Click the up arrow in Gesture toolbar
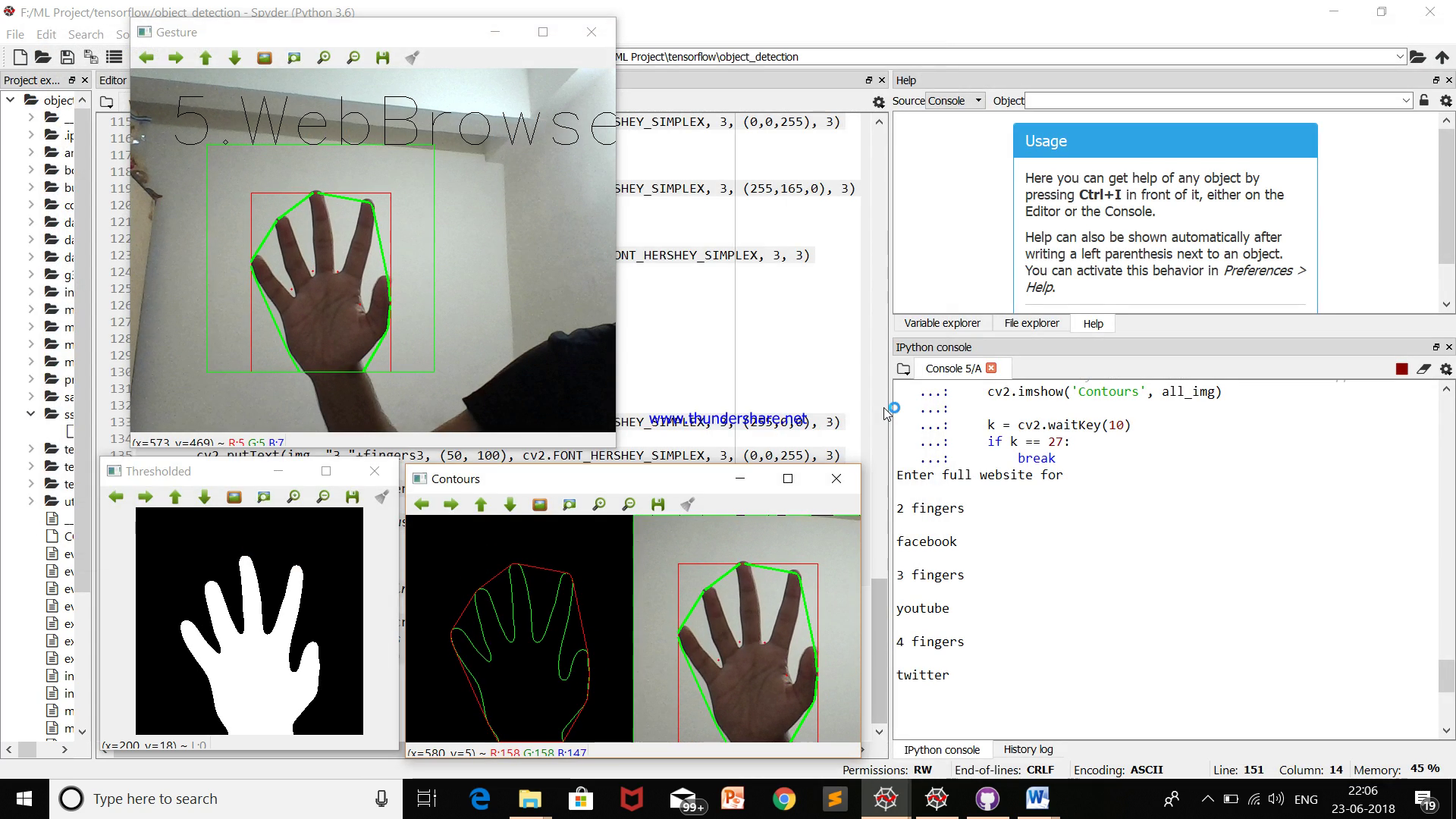This screenshot has width=1456, height=819. (x=205, y=58)
